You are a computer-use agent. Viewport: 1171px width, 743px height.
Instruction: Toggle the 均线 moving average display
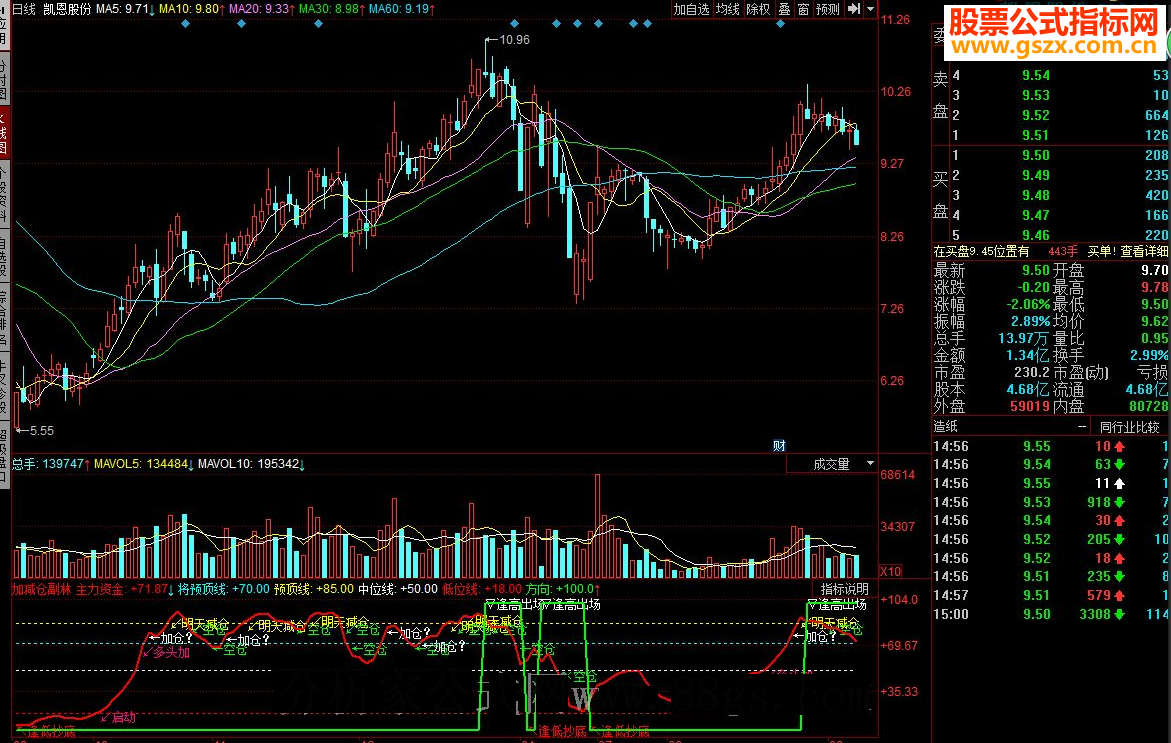(727, 9)
